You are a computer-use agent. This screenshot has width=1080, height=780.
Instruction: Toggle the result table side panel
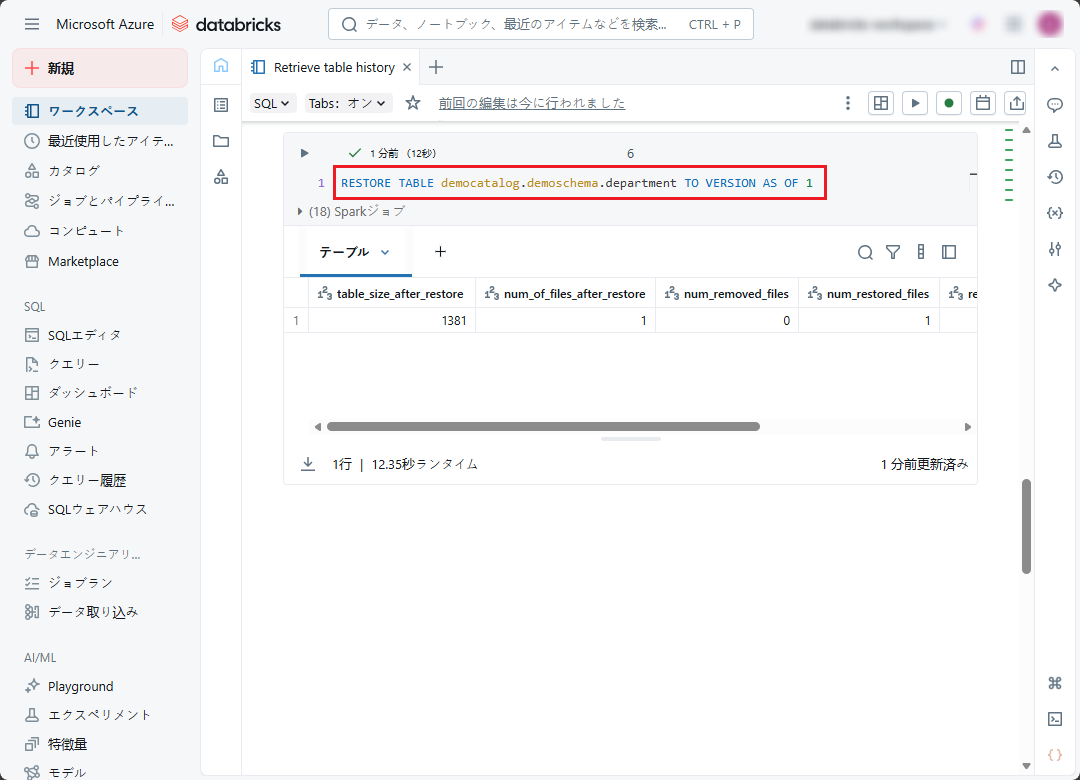(x=949, y=252)
